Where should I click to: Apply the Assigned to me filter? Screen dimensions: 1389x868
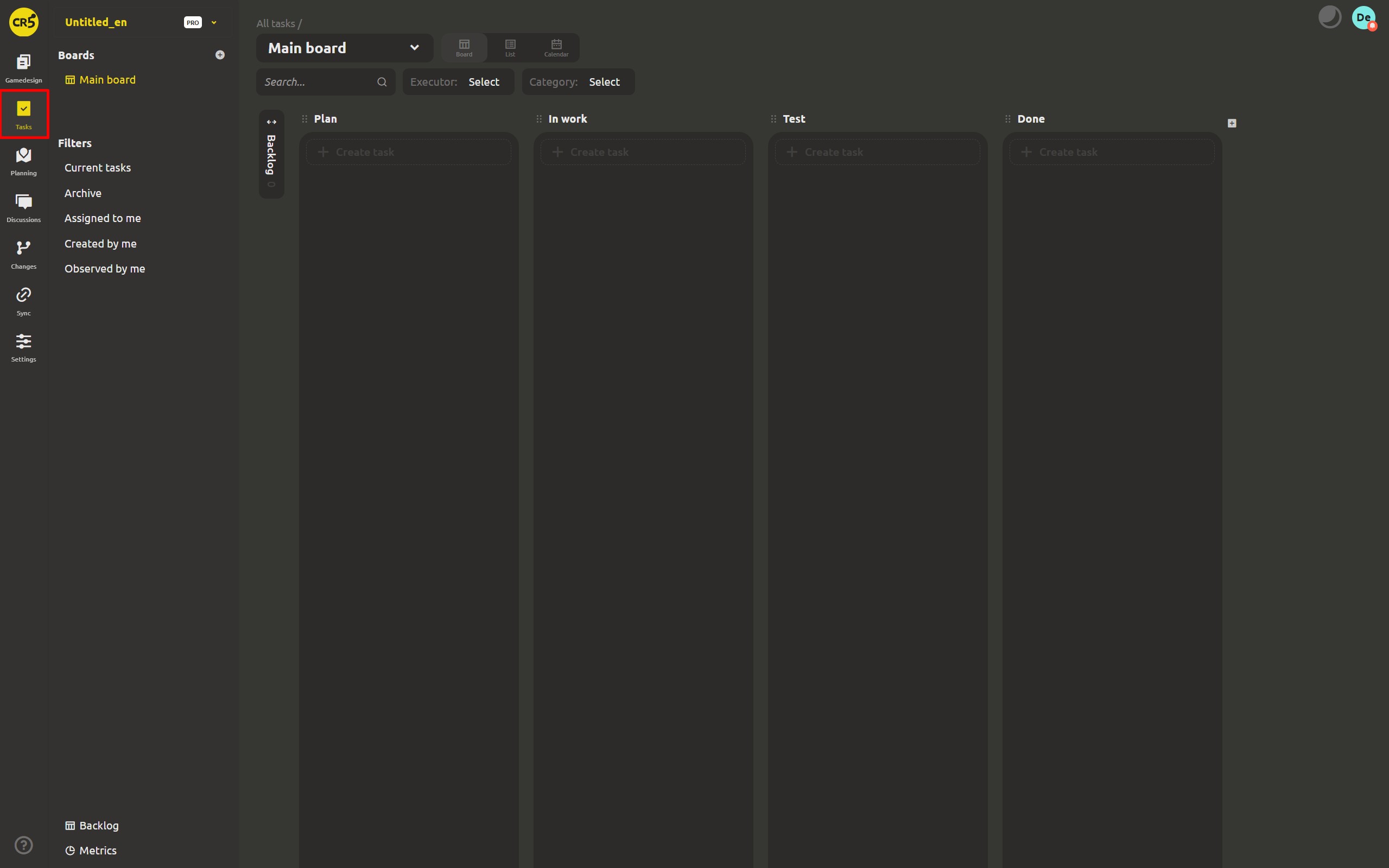(103, 218)
